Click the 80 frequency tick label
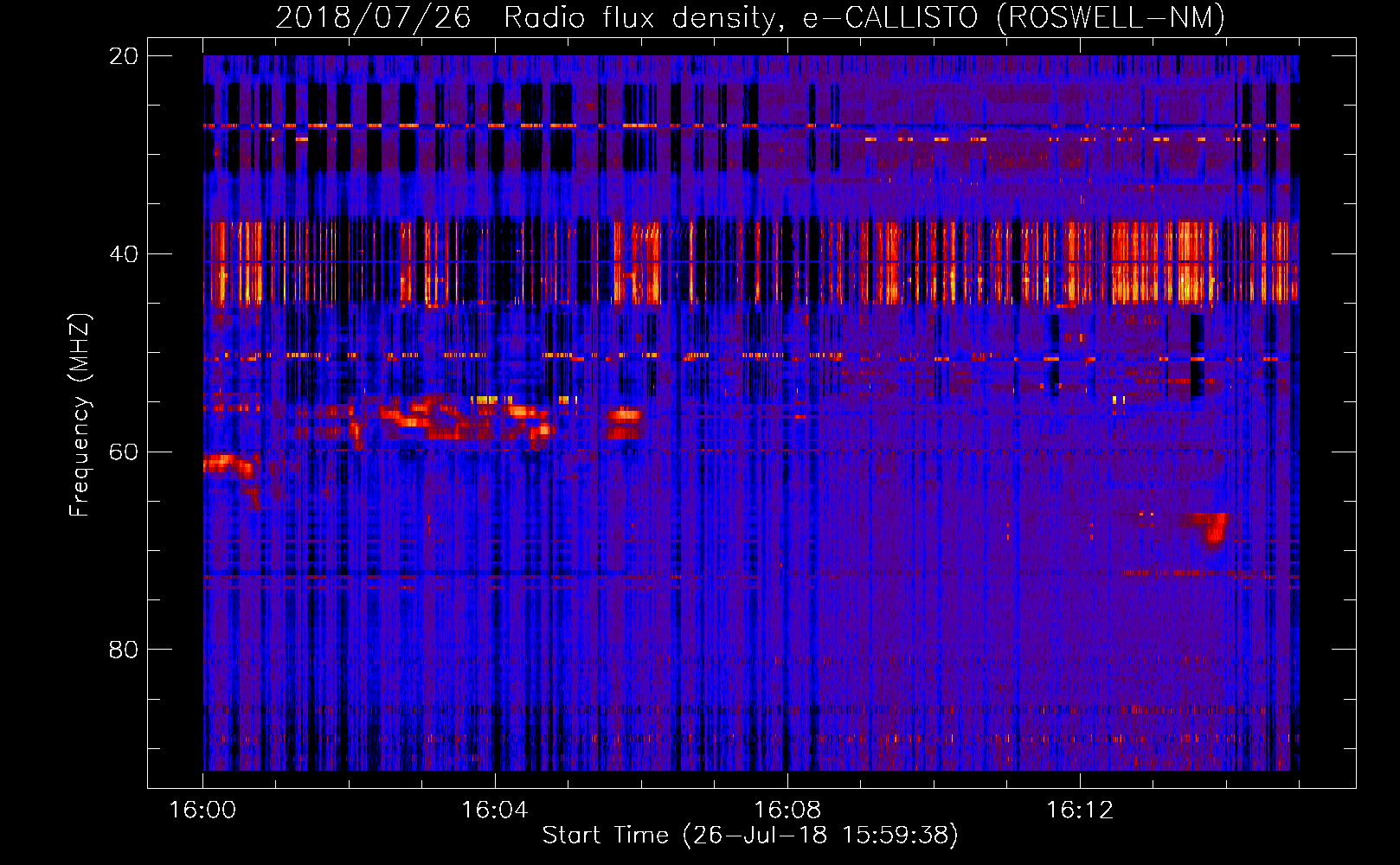The image size is (1400, 865). point(124,650)
